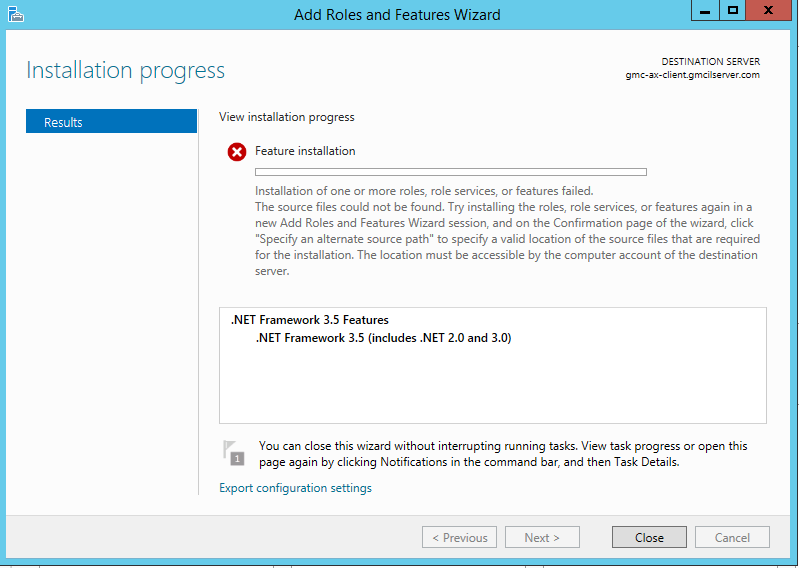Maximize the wizard window

[733, 10]
